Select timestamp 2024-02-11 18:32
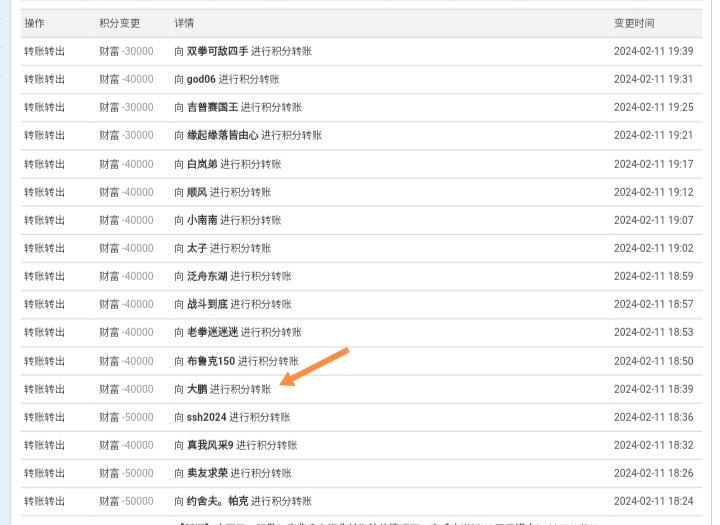Image resolution: width=720 pixels, height=525 pixels. click(653, 445)
